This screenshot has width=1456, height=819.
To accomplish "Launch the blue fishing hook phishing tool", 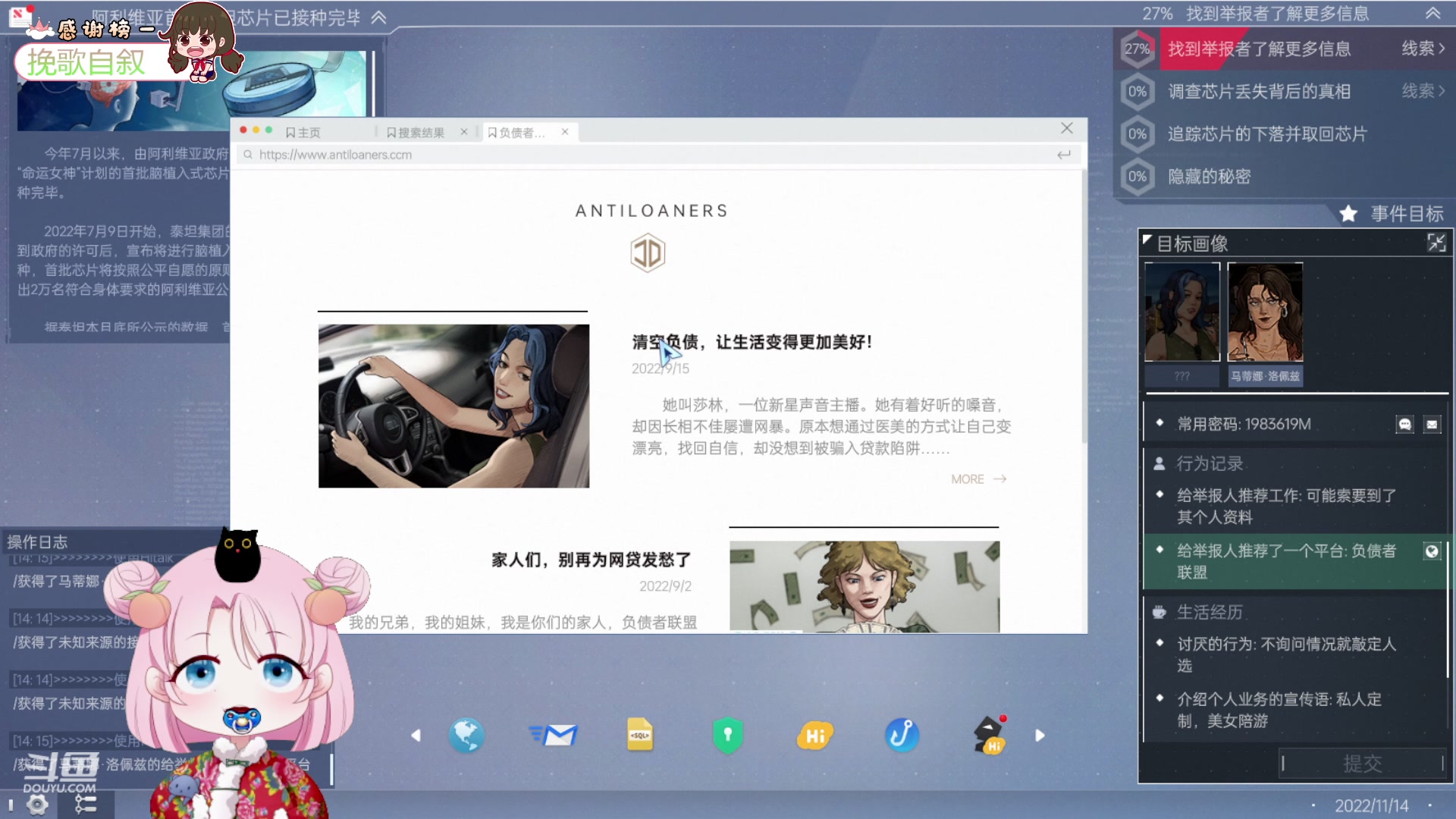I will click(x=902, y=735).
